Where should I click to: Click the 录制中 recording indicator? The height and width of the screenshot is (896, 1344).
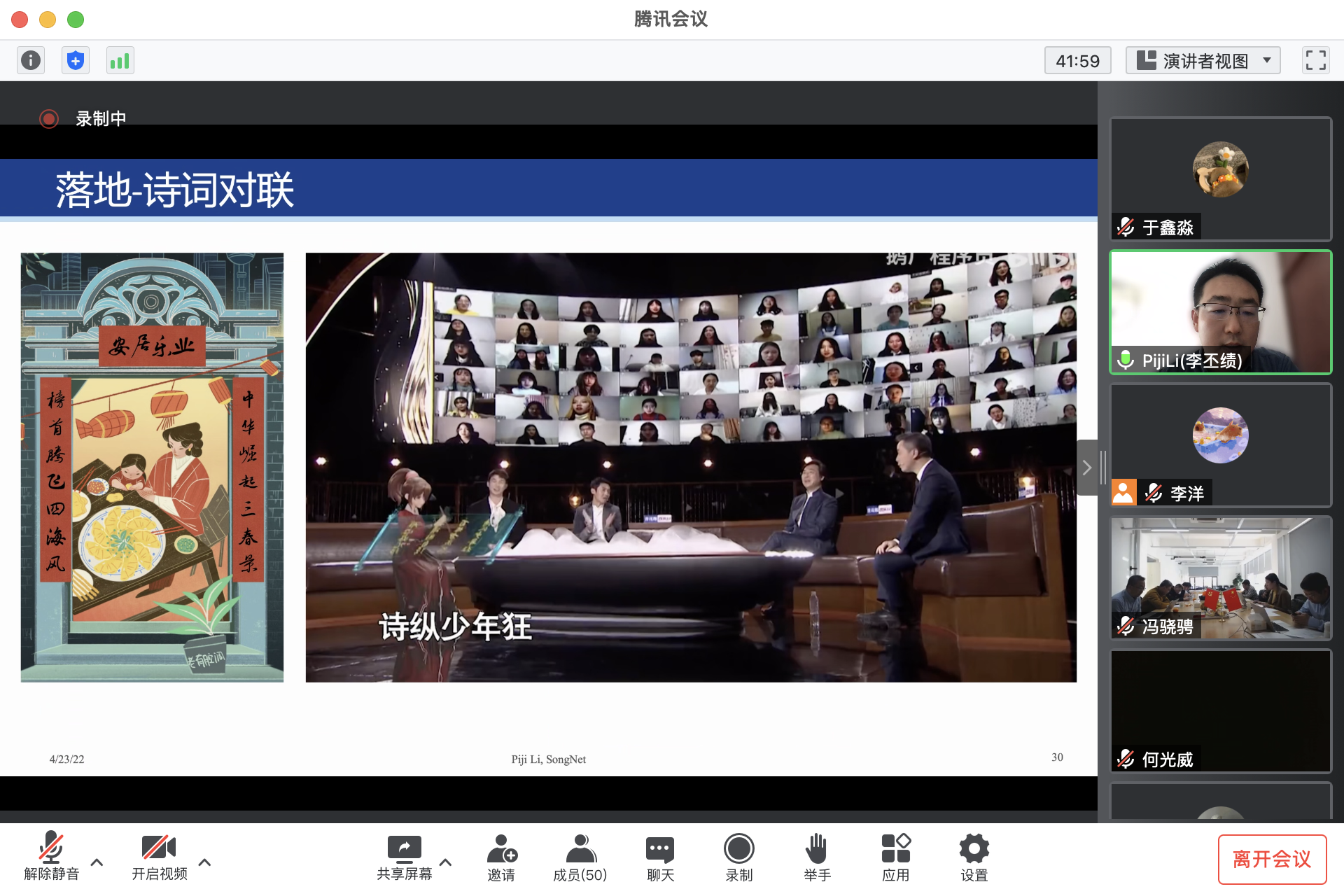83,118
